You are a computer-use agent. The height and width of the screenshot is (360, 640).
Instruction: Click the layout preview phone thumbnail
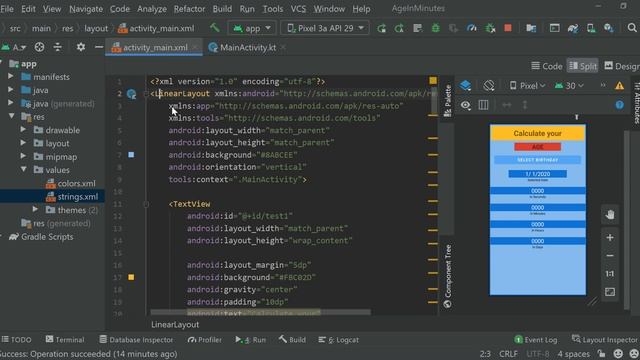538,210
